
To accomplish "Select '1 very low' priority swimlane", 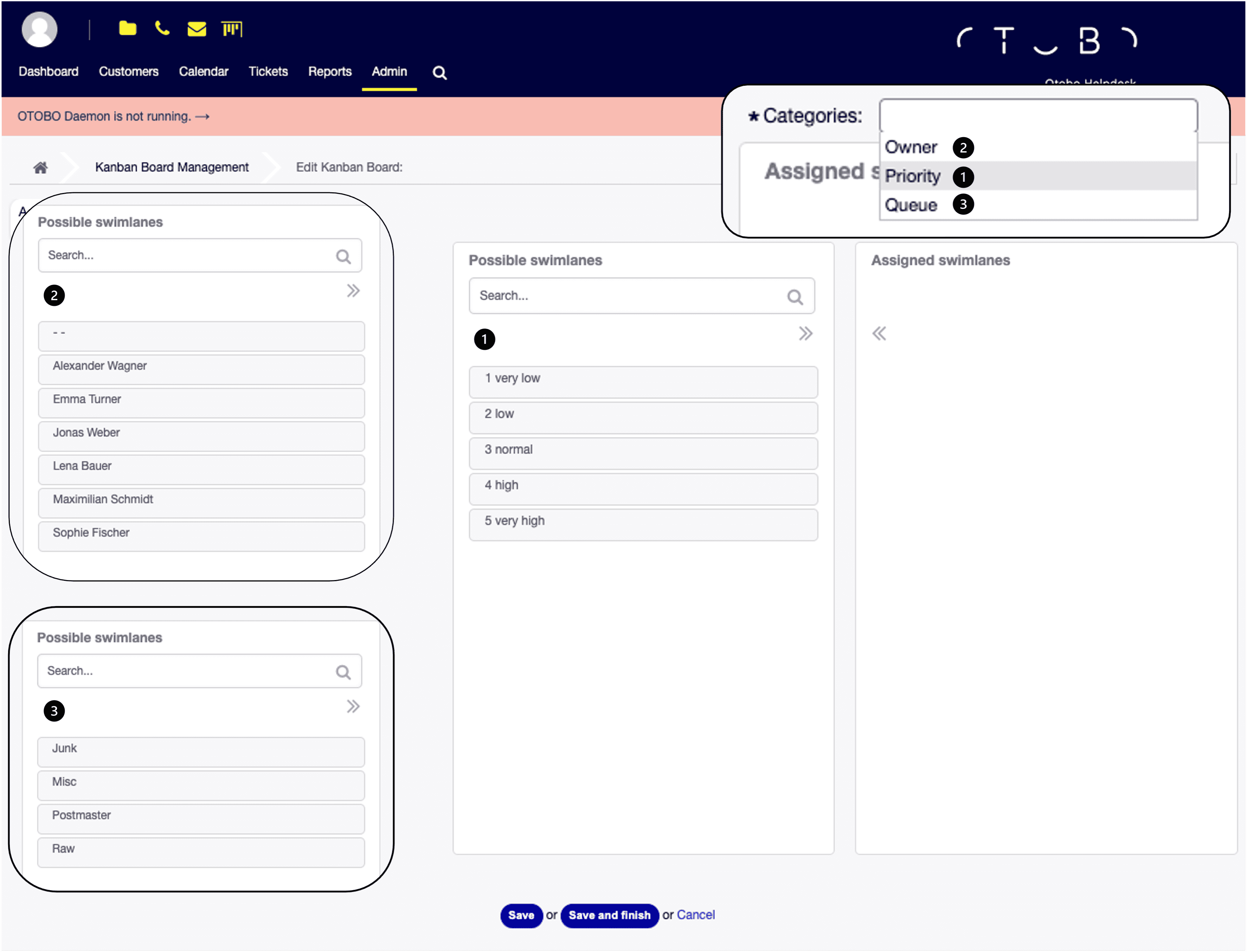I will [x=643, y=382].
